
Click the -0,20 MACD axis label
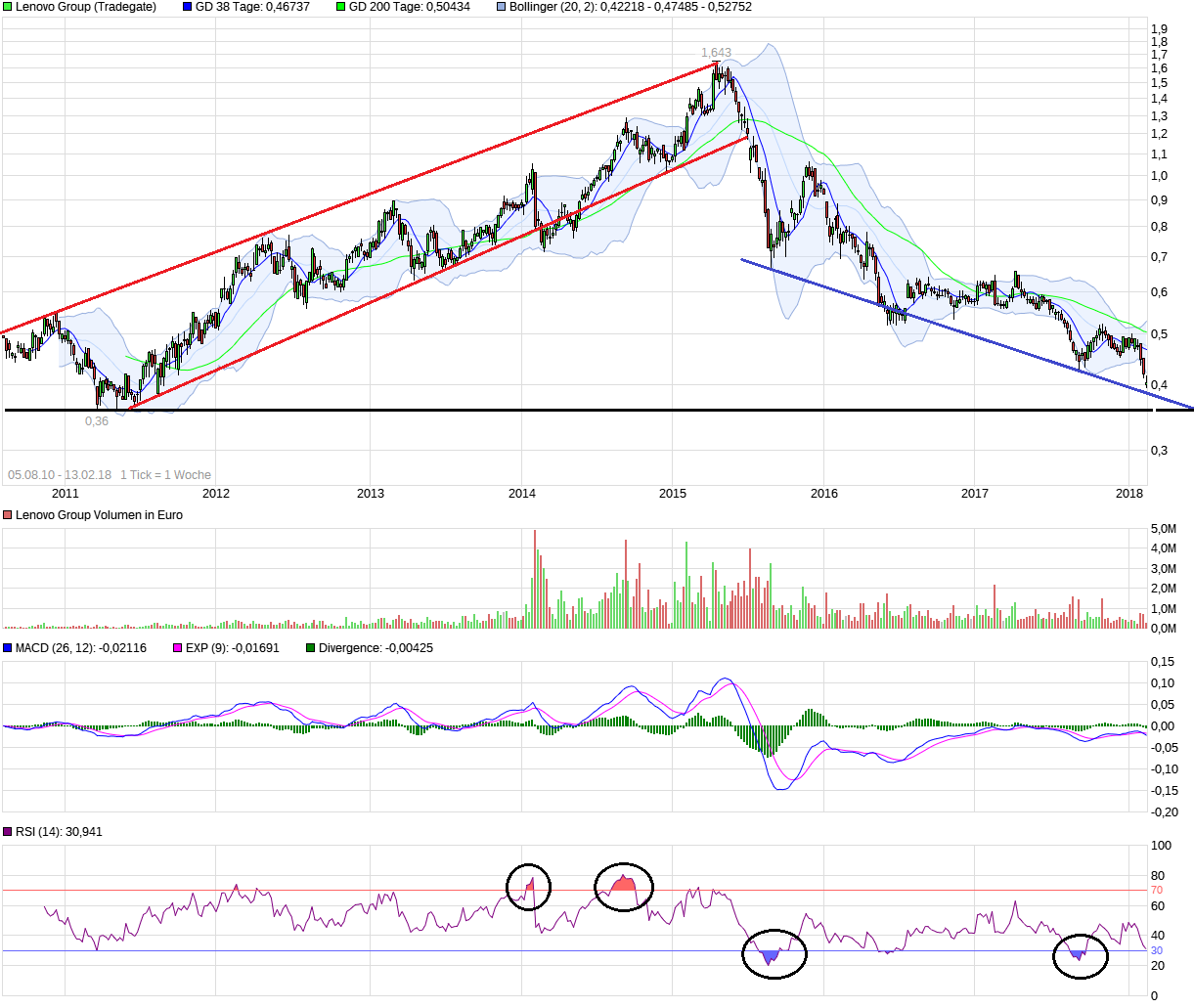point(1163,812)
